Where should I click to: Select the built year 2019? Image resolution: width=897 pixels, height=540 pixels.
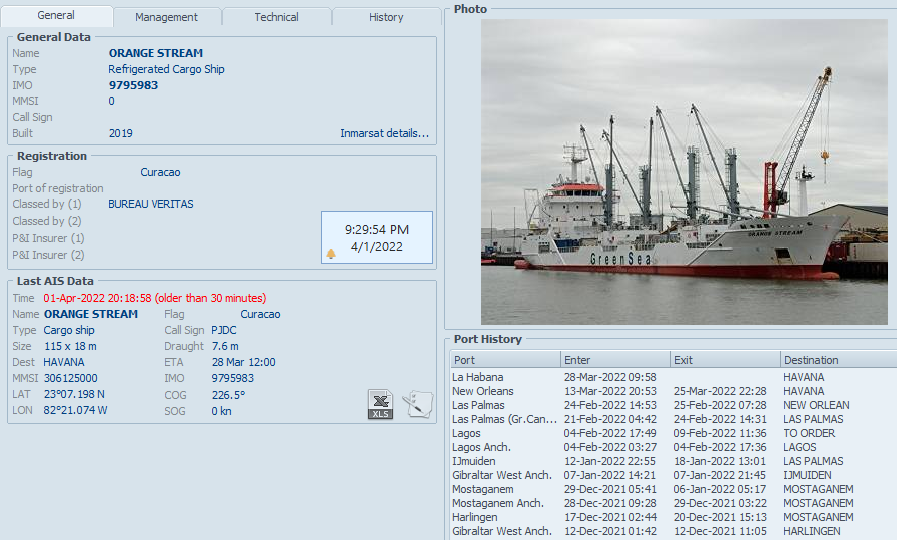(x=121, y=133)
